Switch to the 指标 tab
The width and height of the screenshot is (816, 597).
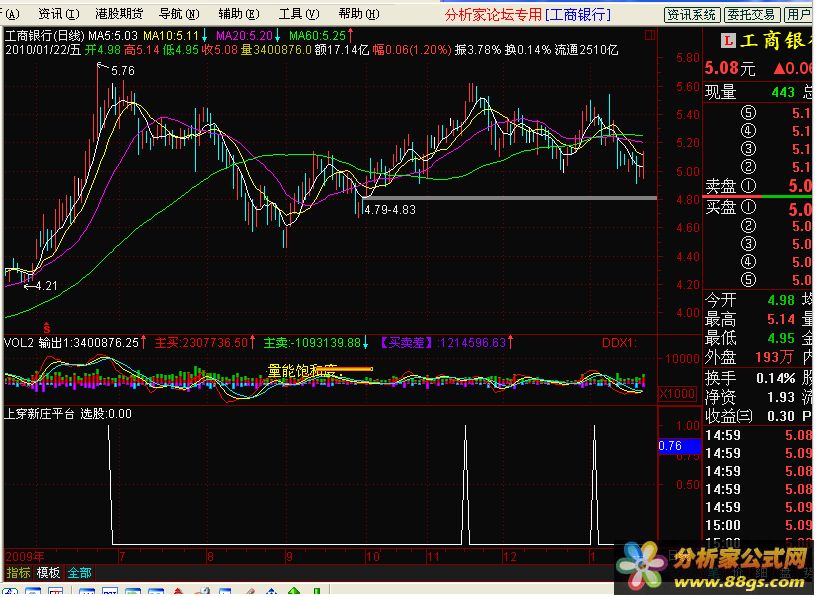click(18, 573)
